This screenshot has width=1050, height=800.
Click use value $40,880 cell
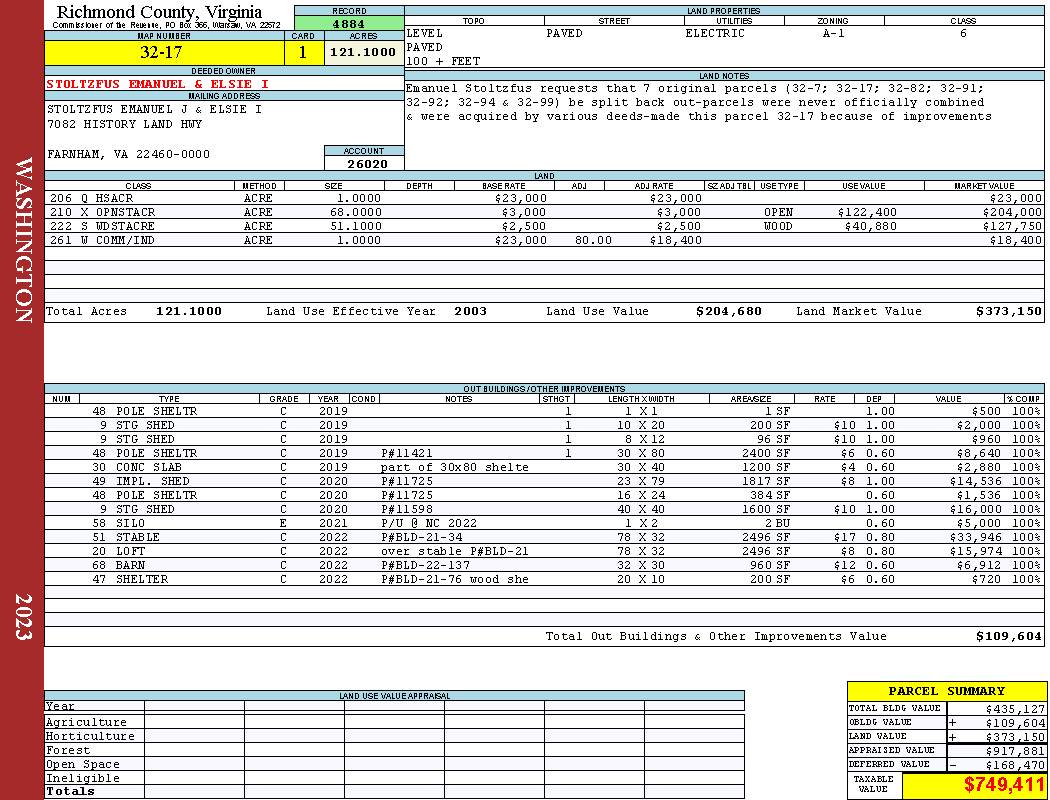(x=871, y=226)
